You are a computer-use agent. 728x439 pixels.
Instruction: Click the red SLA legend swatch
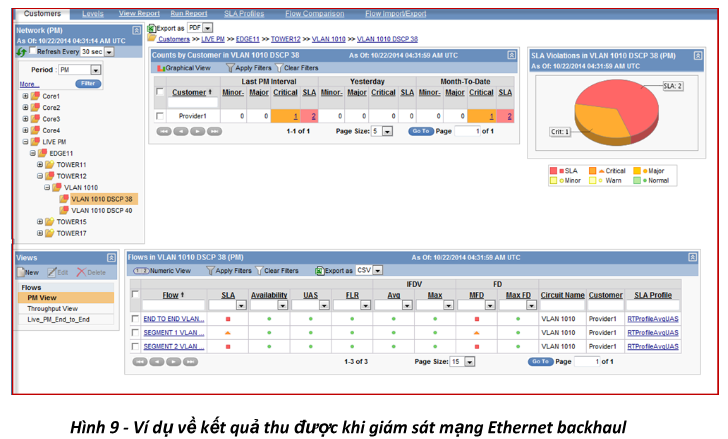pos(553,171)
